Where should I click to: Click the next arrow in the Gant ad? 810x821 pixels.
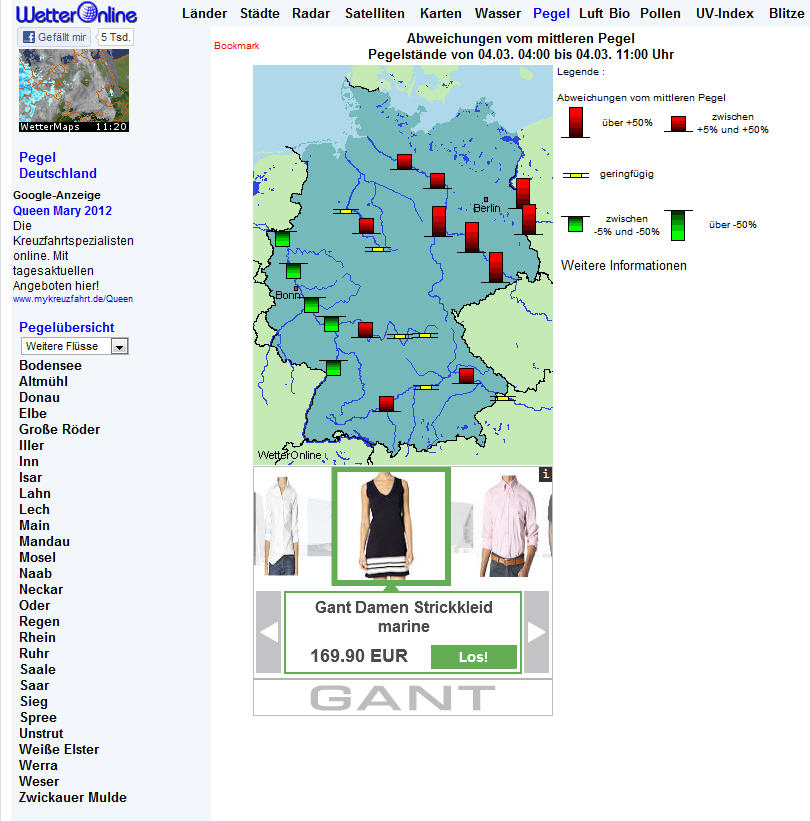(537, 632)
